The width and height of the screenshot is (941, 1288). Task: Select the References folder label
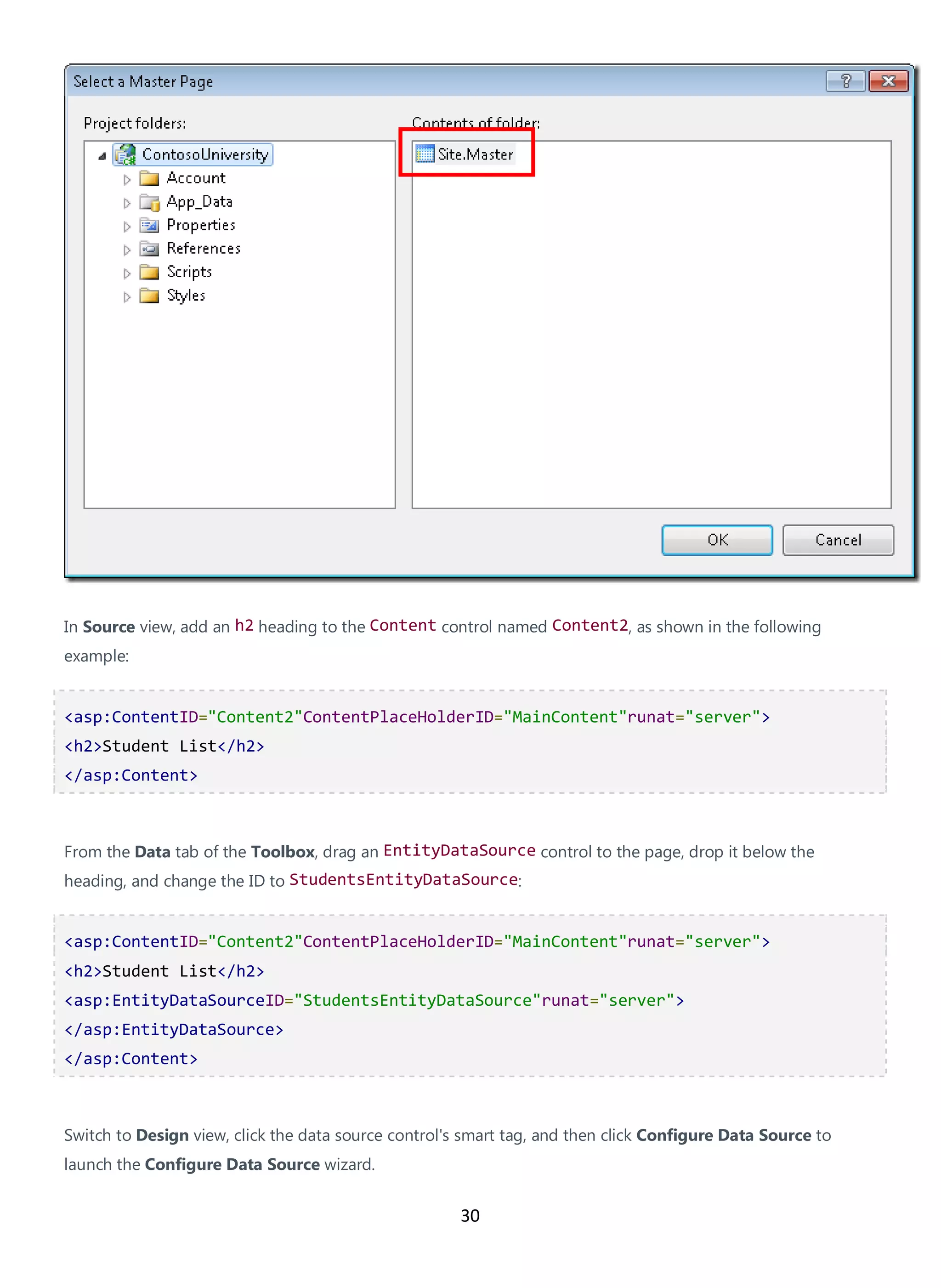[204, 249]
